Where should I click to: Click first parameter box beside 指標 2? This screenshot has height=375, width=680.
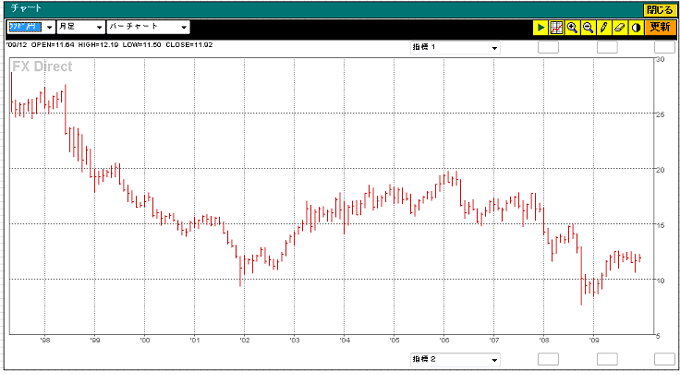click(x=548, y=359)
